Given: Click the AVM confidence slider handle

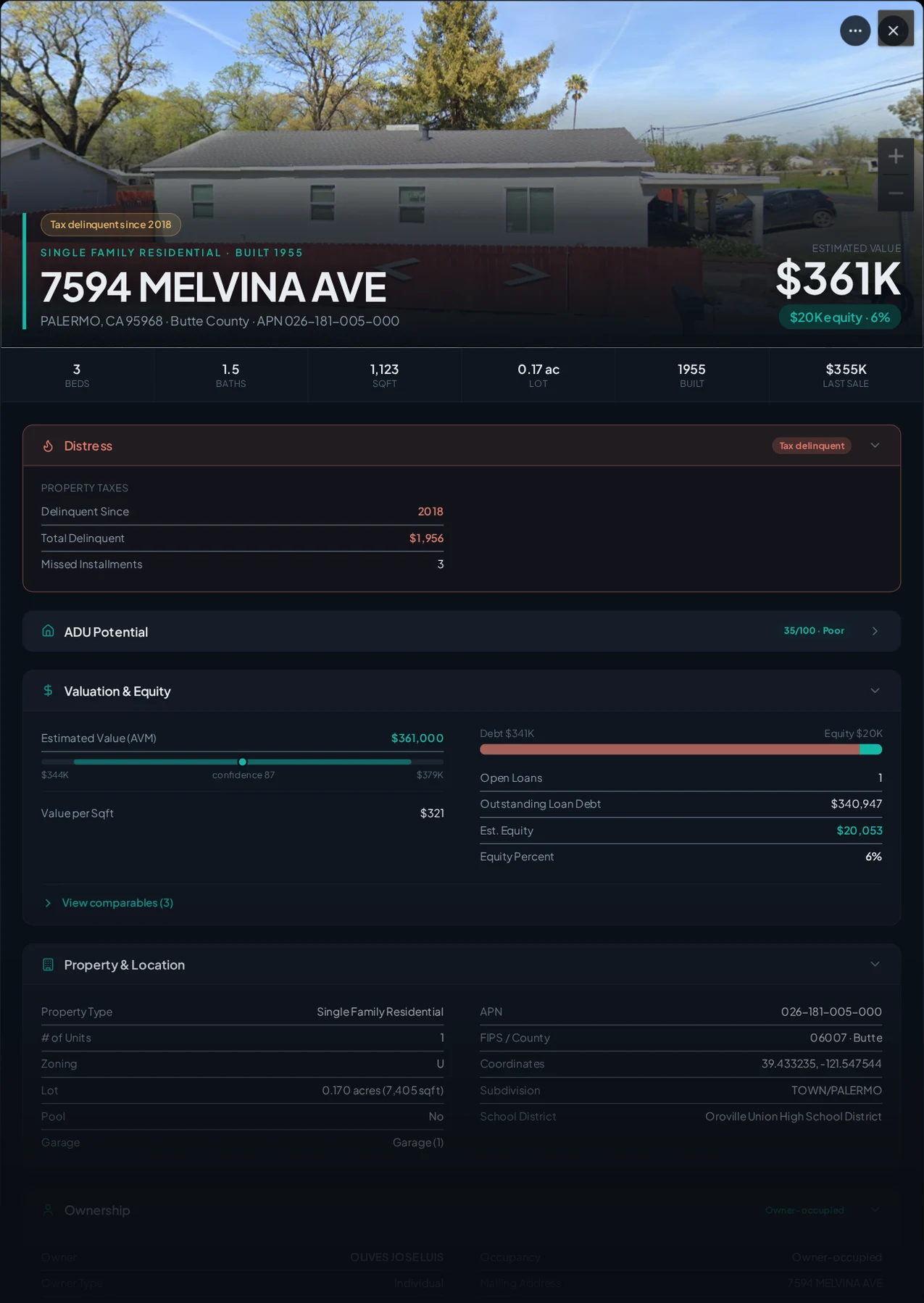Looking at the screenshot, I should click(243, 762).
